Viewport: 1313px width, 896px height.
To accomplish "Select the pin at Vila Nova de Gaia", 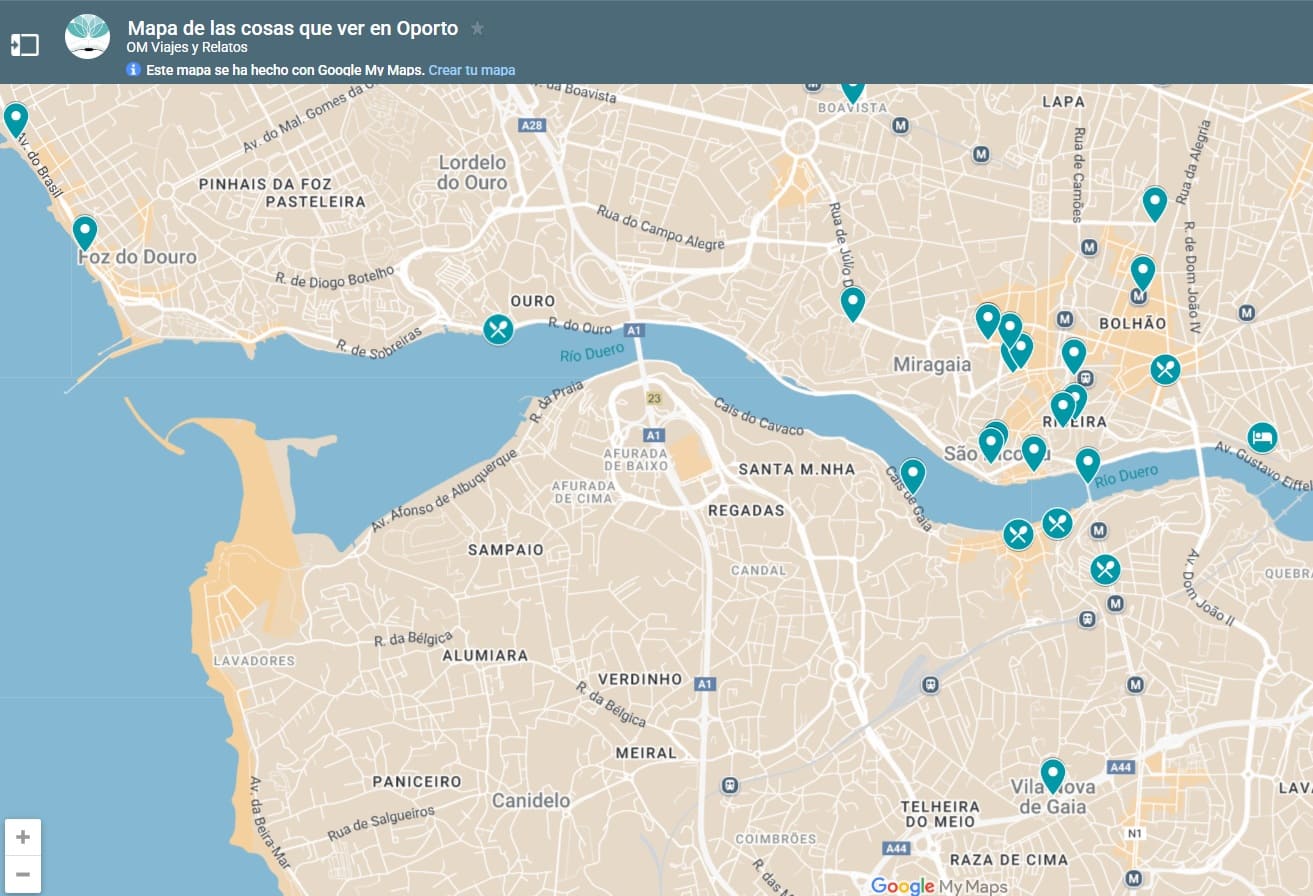I will coord(1052,775).
